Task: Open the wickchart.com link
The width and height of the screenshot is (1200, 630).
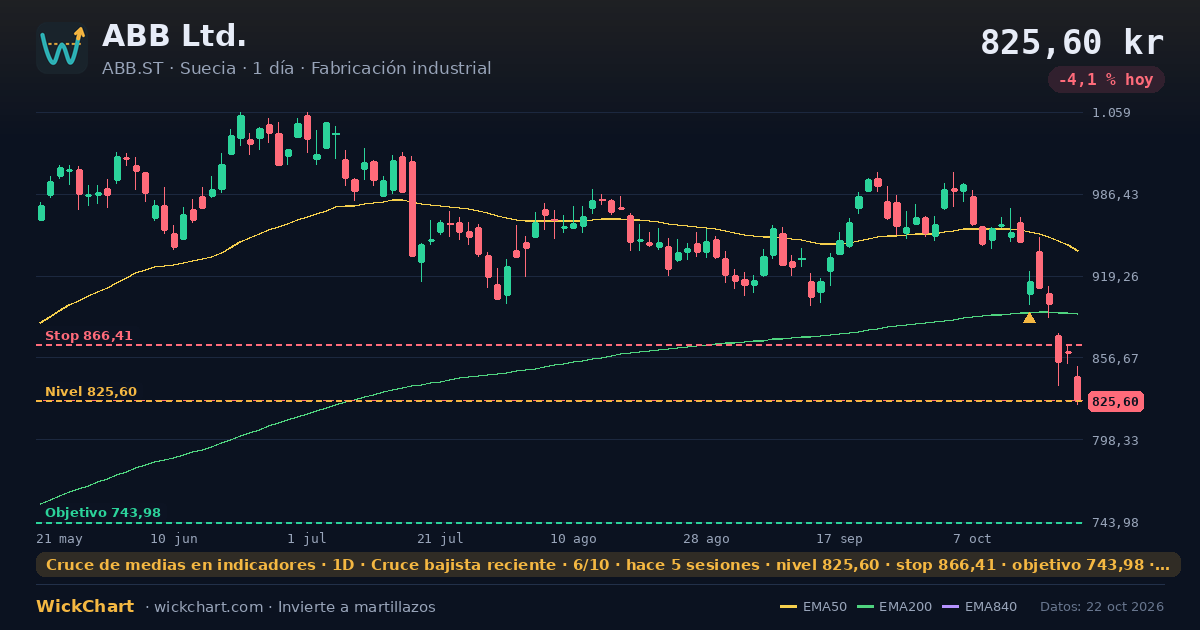Action: click(x=207, y=607)
